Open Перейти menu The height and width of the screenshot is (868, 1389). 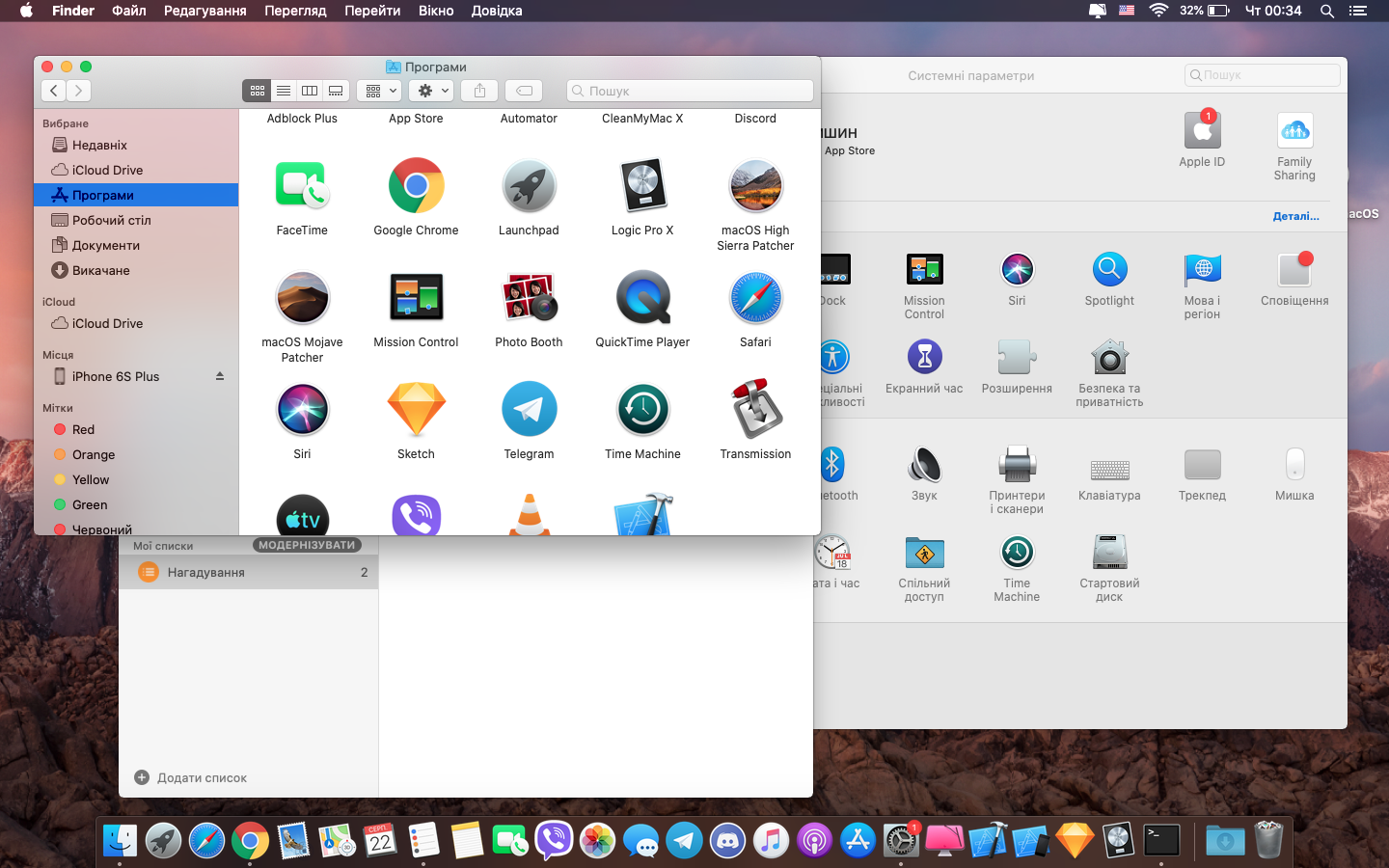click(x=372, y=11)
